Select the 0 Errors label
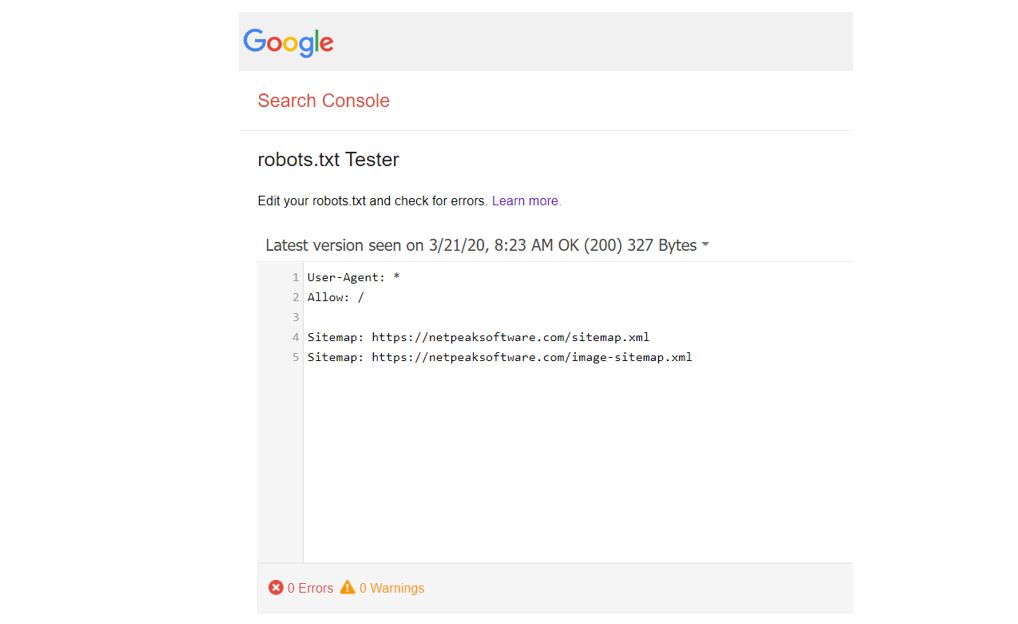The image size is (1018, 624). tap(310, 588)
